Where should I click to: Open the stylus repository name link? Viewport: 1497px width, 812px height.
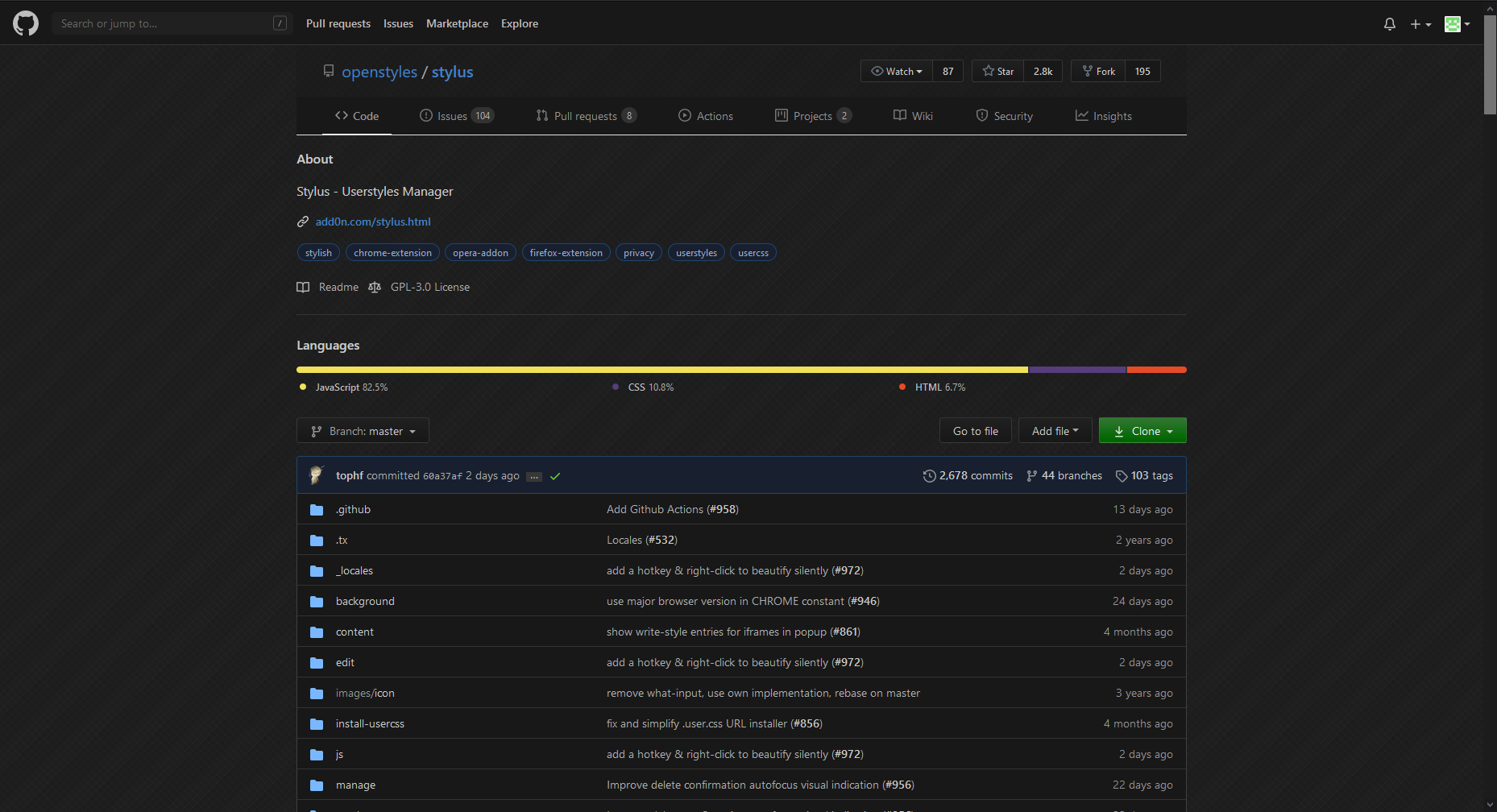(453, 72)
